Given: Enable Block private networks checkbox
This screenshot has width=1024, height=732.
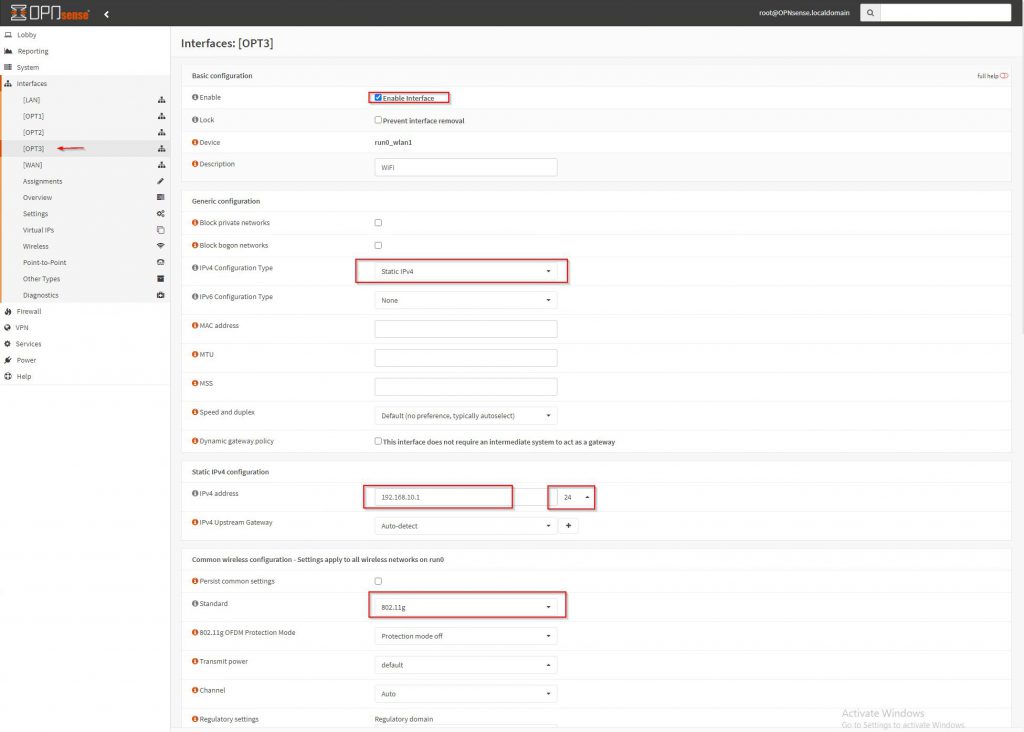Looking at the screenshot, I should click(378, 223).
